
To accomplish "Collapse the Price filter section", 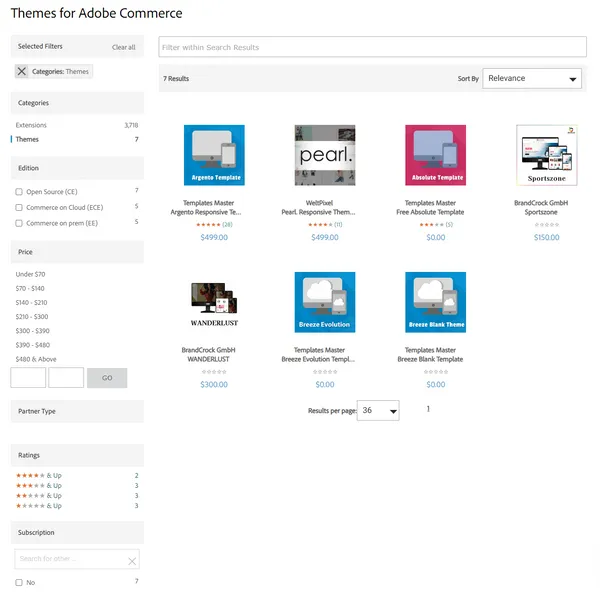I will click(x=77, y=252).
